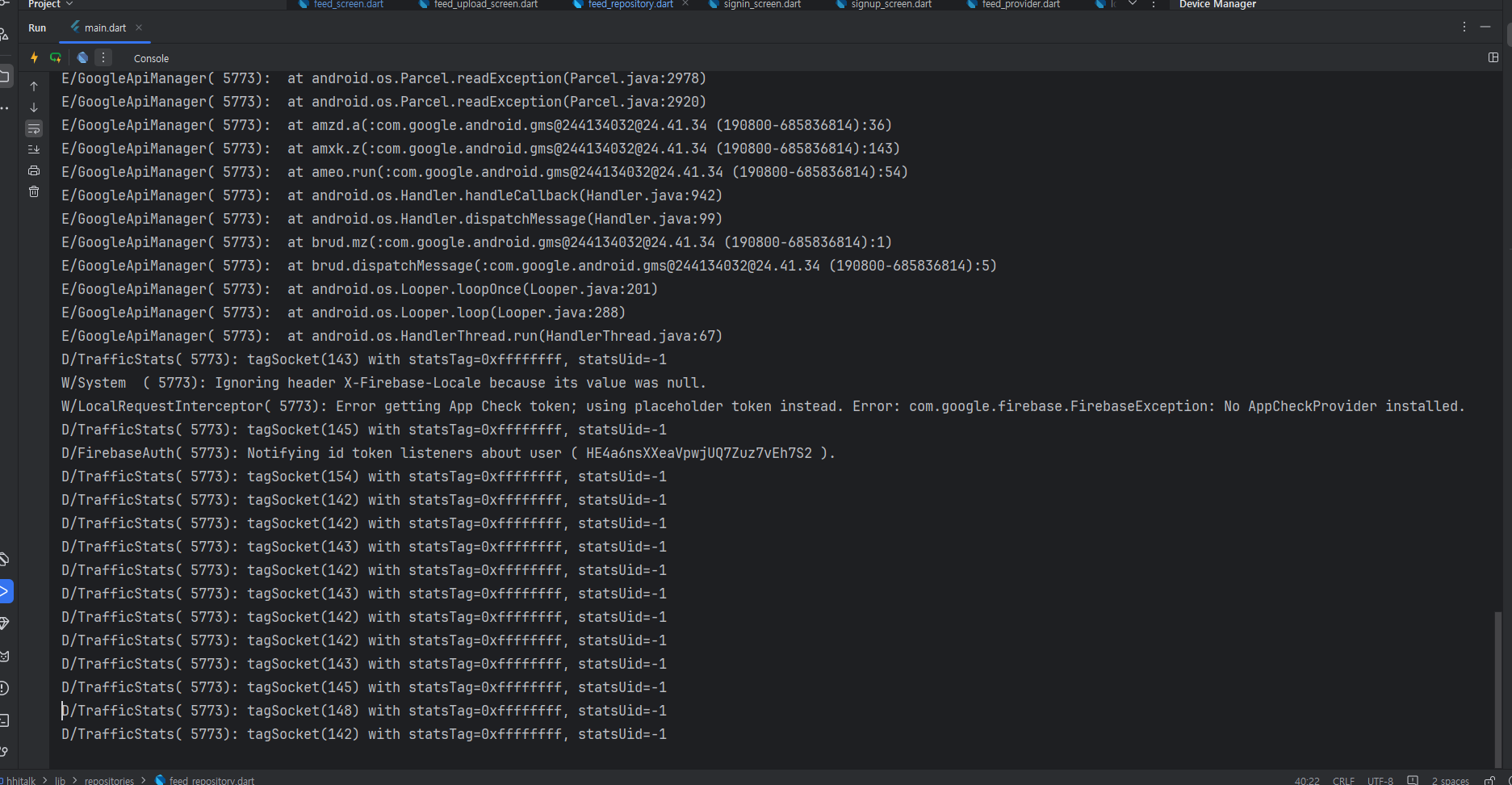Show hidden editor tabs dropdown chevron
Image resolution: width=1512 pixels, height=785 pixels.
(1133, 4)
